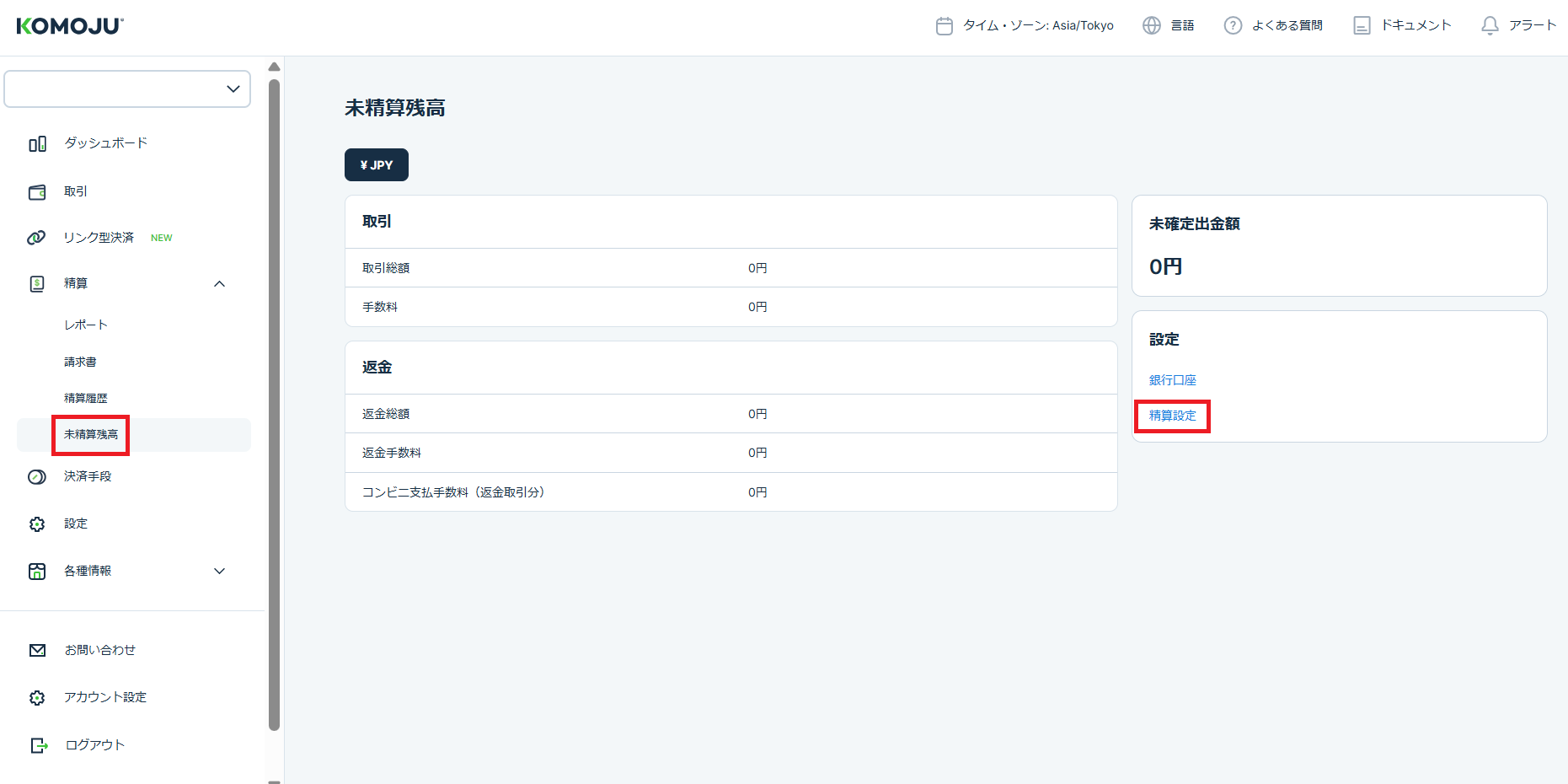The image size is (1568, 784).
Task: Click the 決済手段 payment methods icon
Action: [37, 477]
